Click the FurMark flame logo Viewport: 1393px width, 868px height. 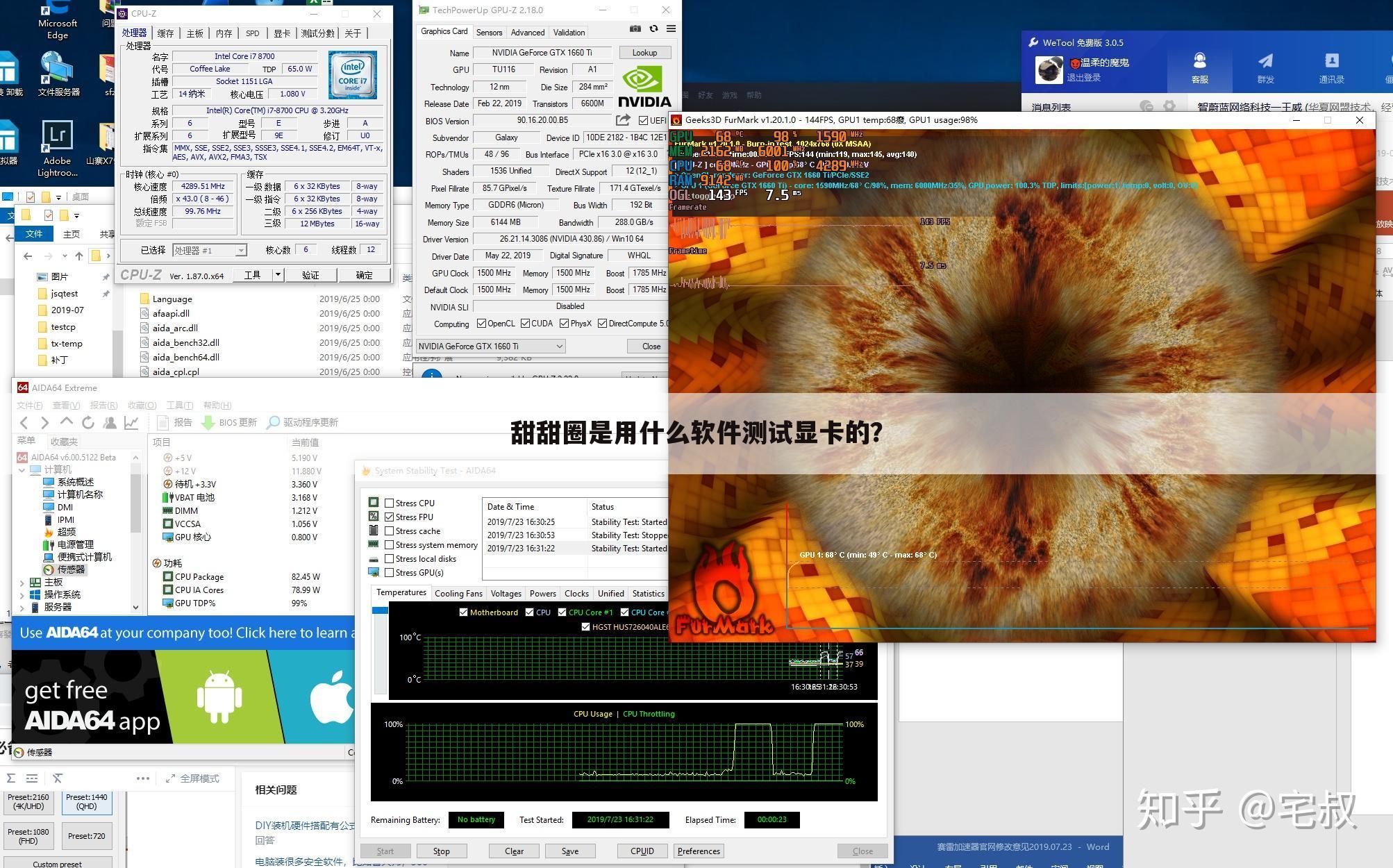tap(724, 590)
